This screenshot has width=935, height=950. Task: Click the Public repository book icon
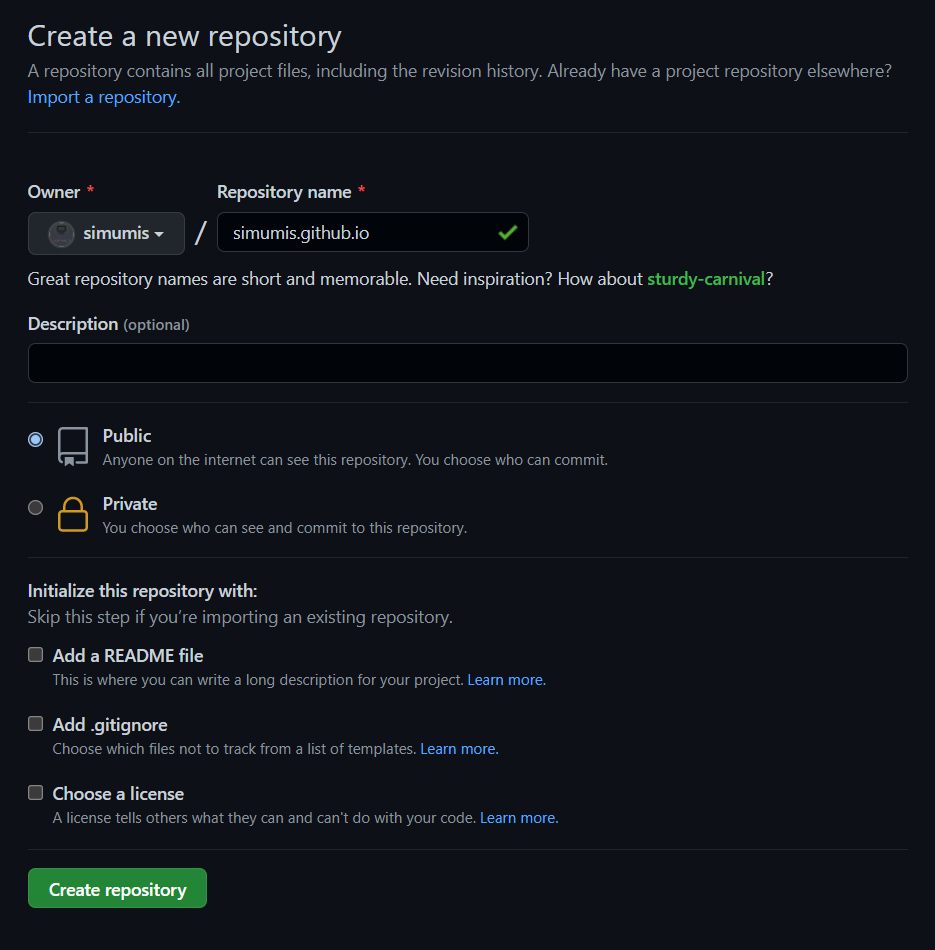(x=72, y=447)
